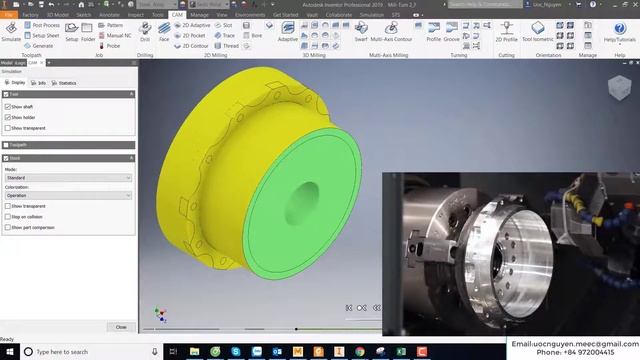Image resolution: width=640 pixels, height=360 pixels.
Task: Open Chrome from taskbar
Action: [x=360, y=351]
